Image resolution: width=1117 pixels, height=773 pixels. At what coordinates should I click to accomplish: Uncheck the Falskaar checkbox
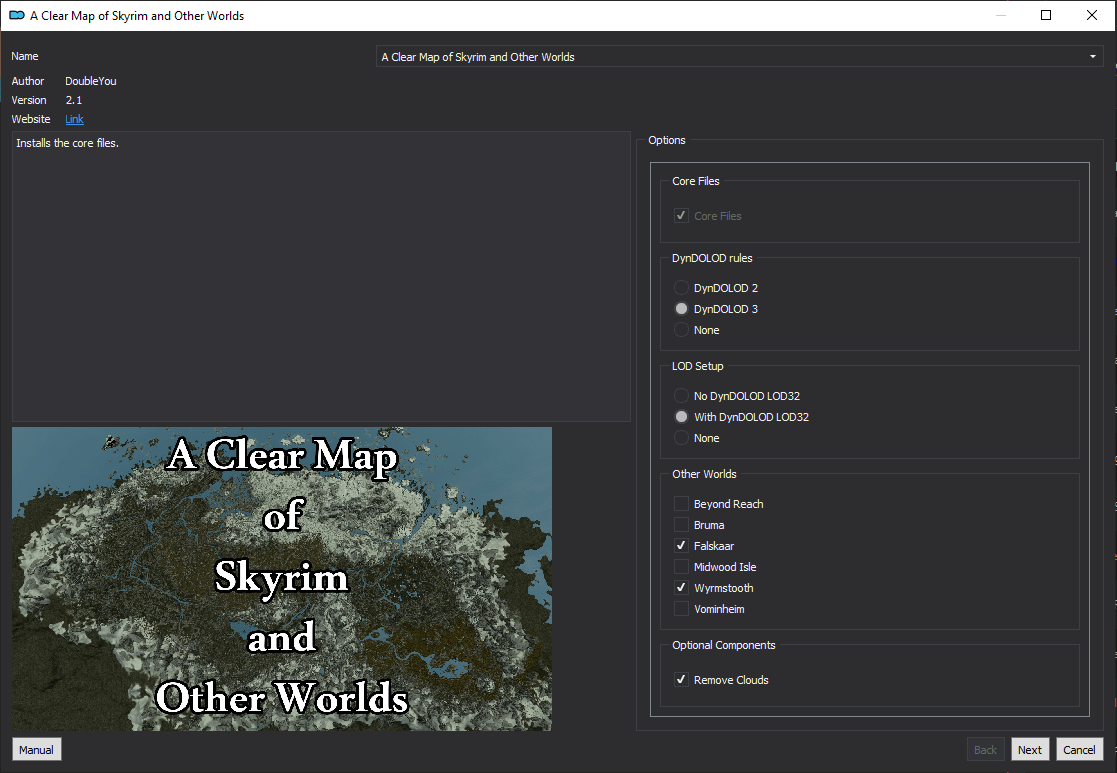pos(681,546)
